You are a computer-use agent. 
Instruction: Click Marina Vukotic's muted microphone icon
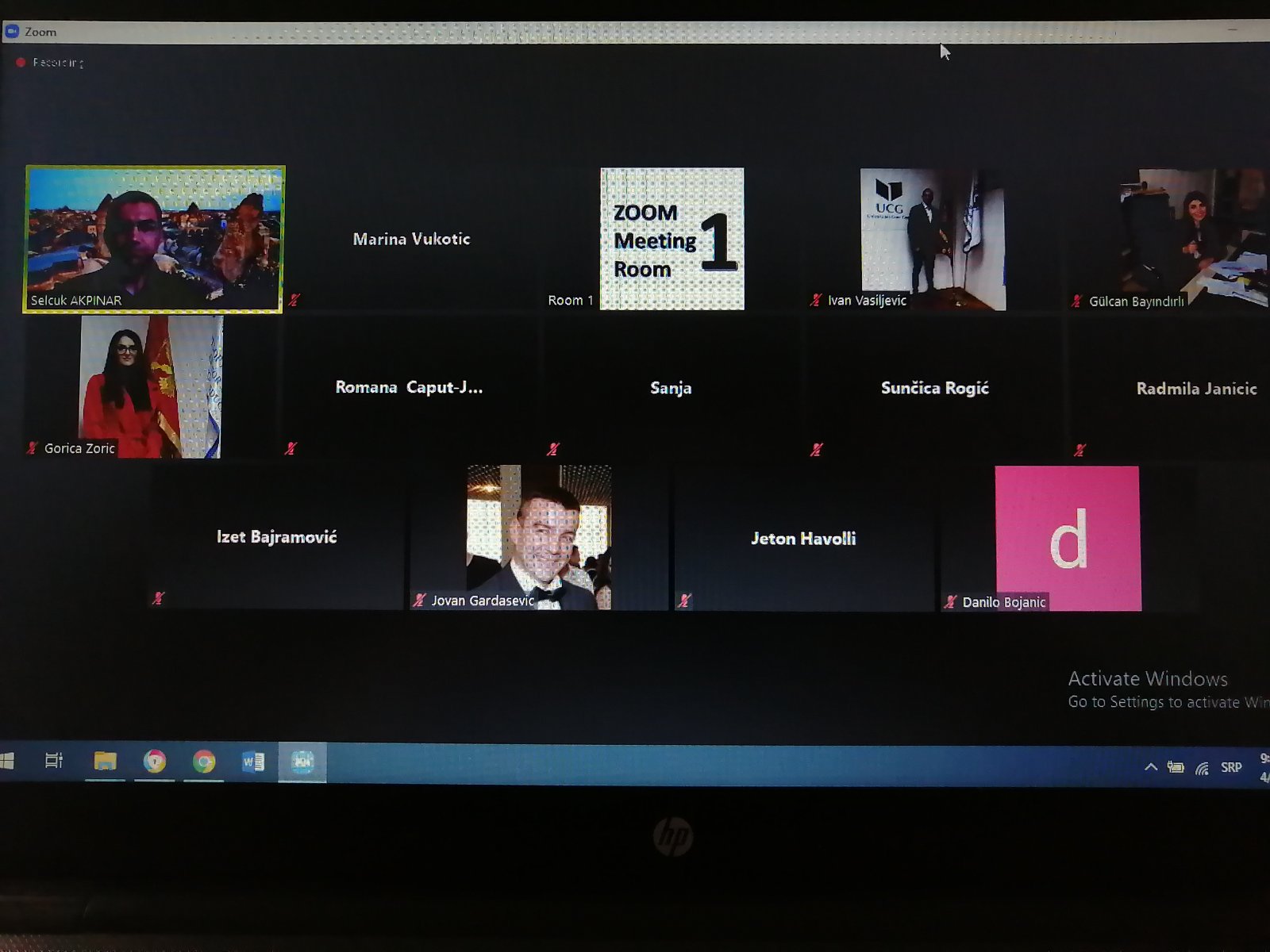tap(294, 300)
